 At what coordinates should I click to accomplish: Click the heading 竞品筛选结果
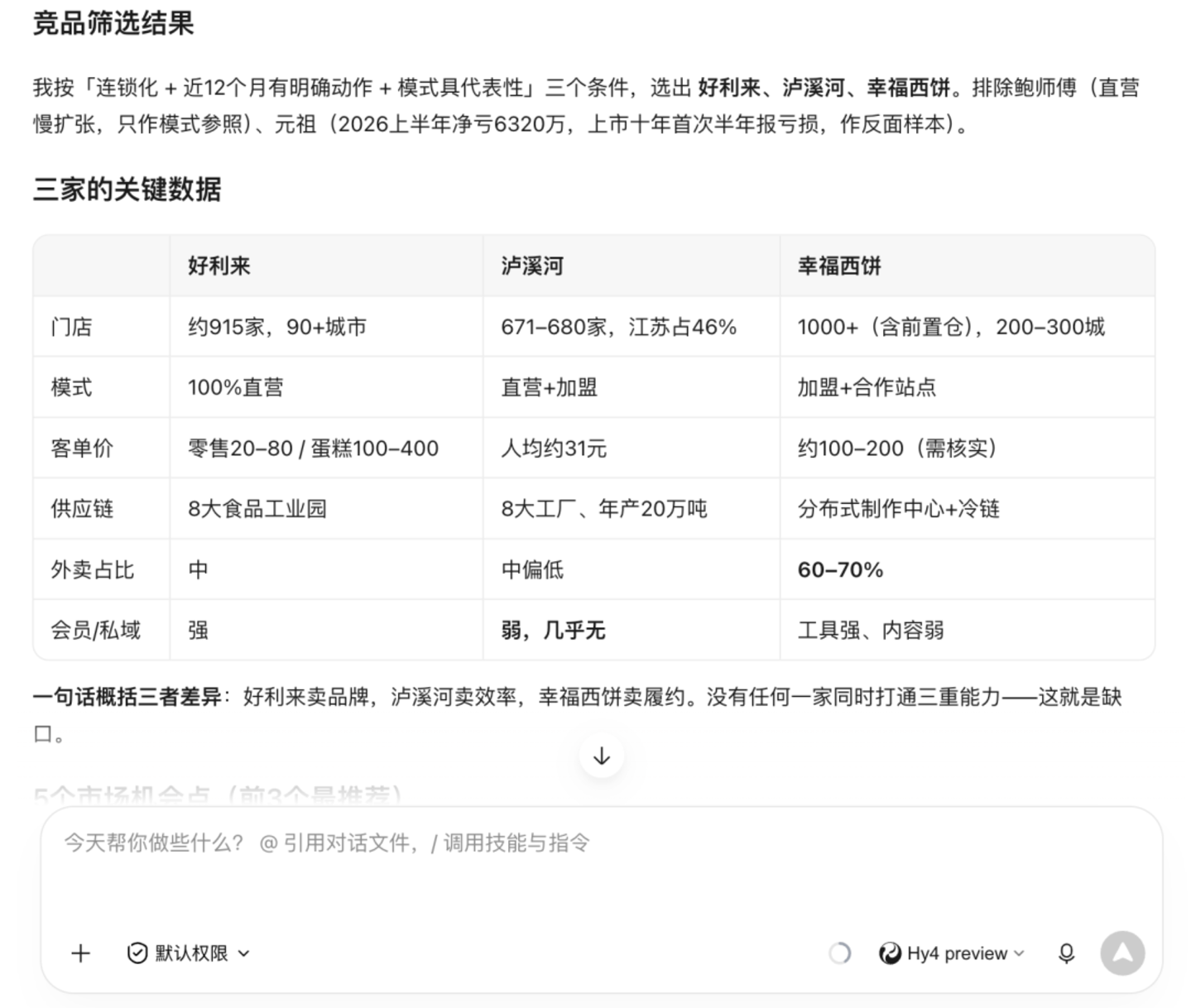coord(113,23)
